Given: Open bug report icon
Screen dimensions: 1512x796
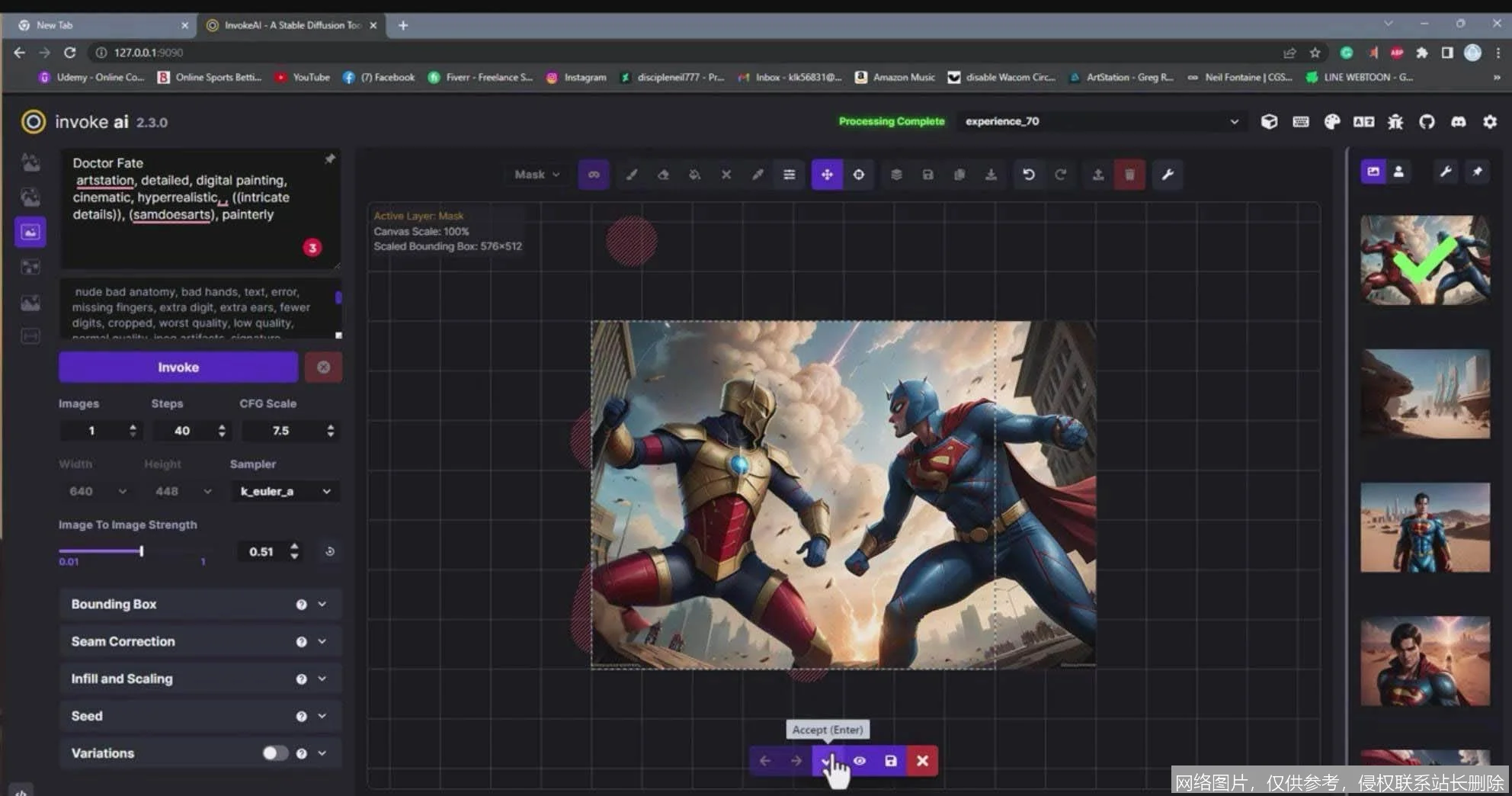Looking at the screenshot, I should pos(1395,121).
